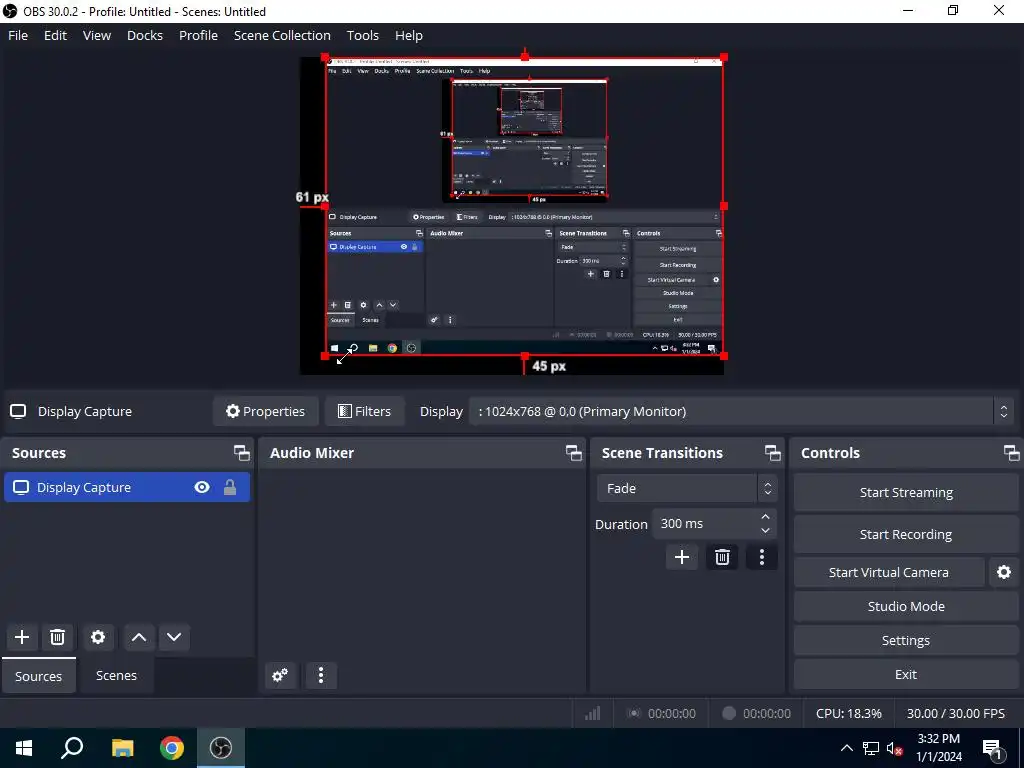Open the Scene Collection menu

282,35
